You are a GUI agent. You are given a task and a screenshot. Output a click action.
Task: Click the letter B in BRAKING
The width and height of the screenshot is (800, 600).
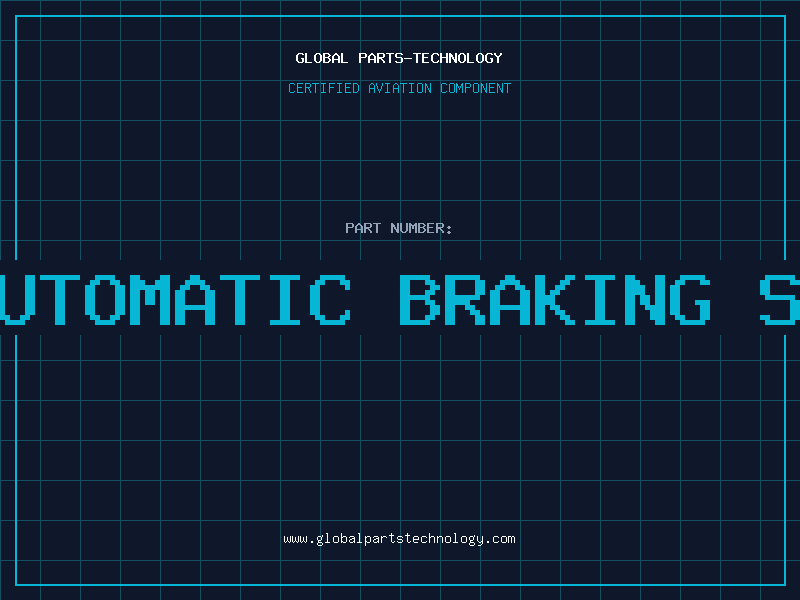click(x=420, y=300)
